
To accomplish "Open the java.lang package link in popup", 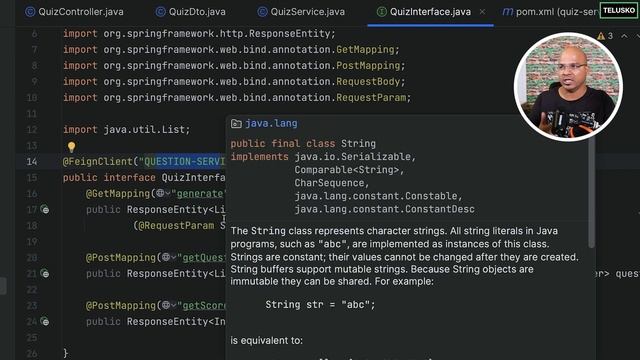I will click(x=271, y=123).
